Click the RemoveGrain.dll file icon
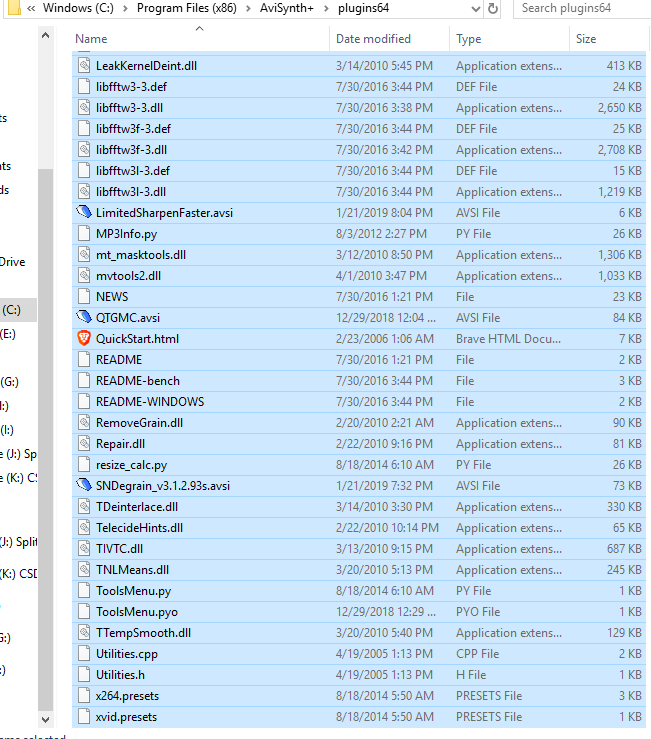 point(84,423)
